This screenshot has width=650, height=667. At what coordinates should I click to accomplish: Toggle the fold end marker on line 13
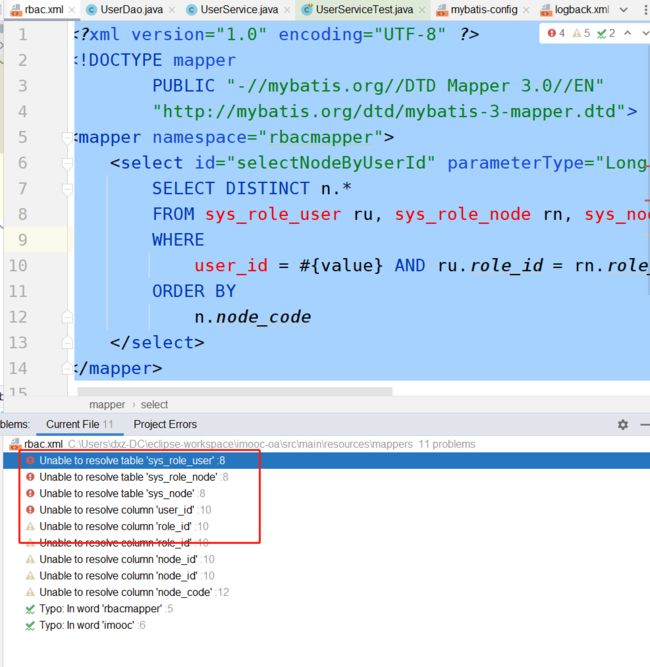point(67,343)
